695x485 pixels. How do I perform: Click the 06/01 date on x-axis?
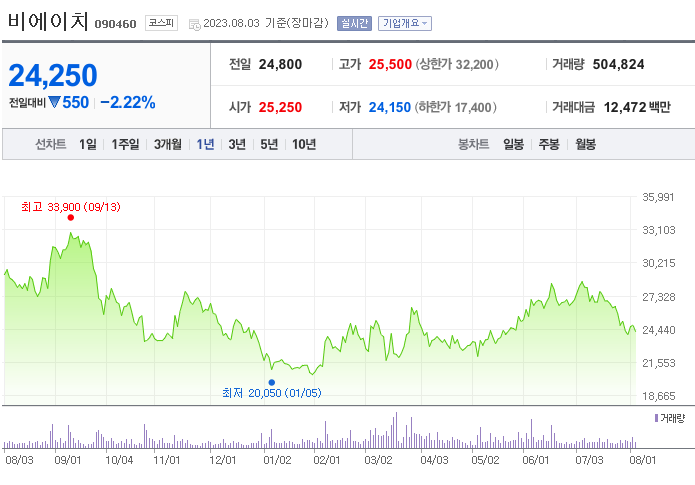536,460
